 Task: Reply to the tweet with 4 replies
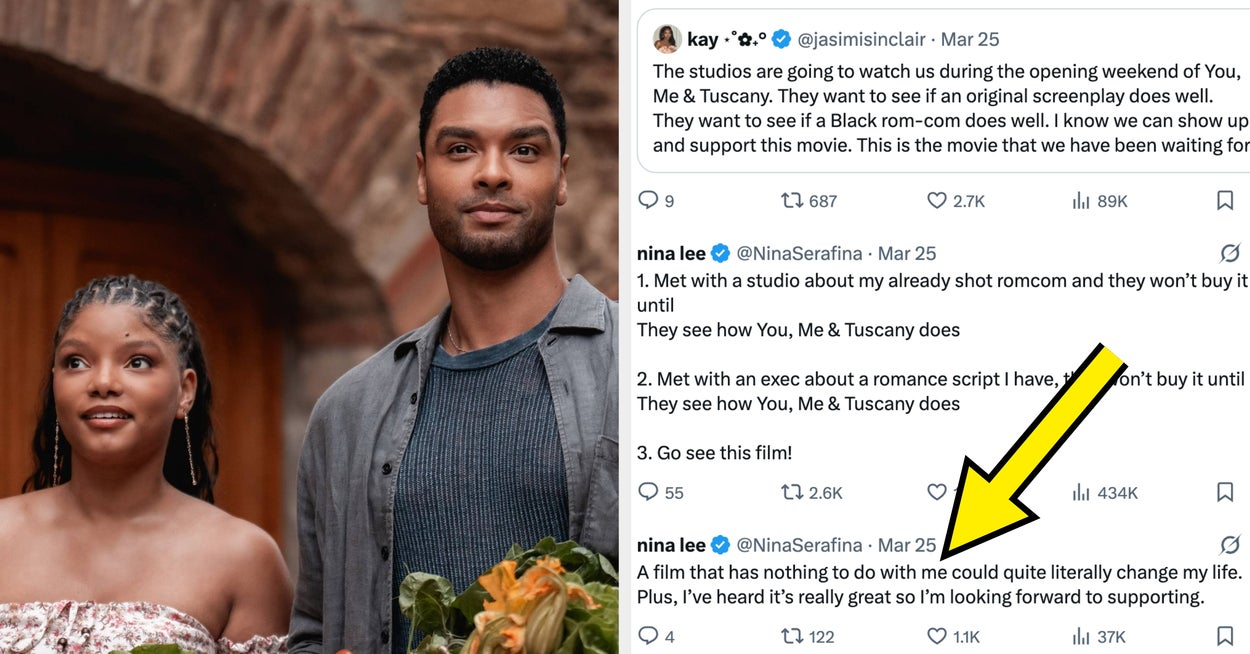tap(649, 636)
